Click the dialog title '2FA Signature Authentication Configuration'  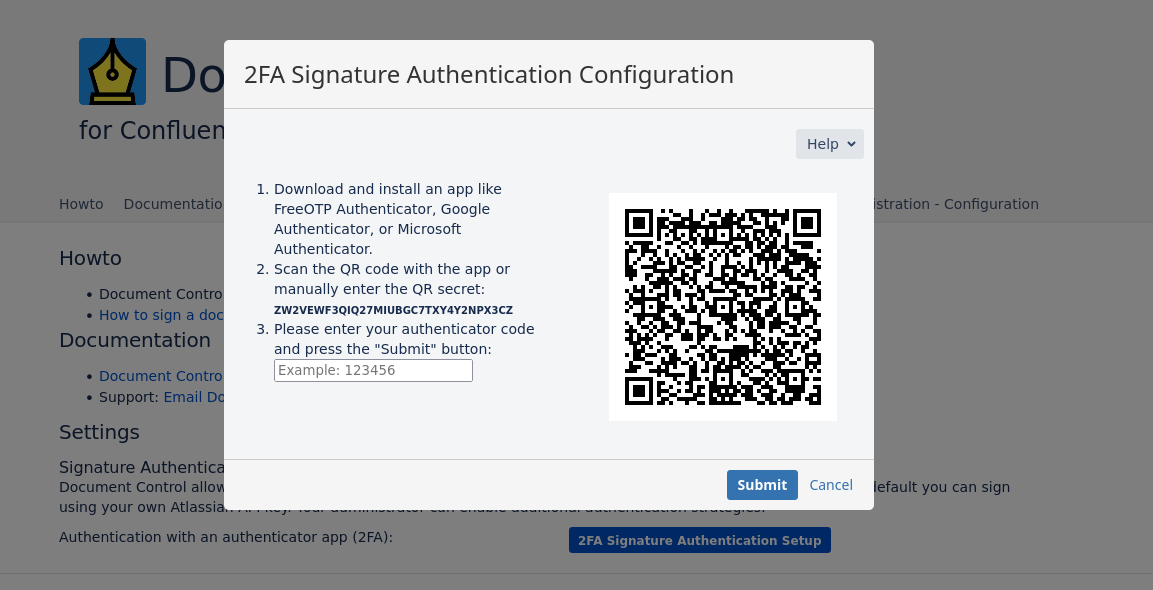point(490,74)
